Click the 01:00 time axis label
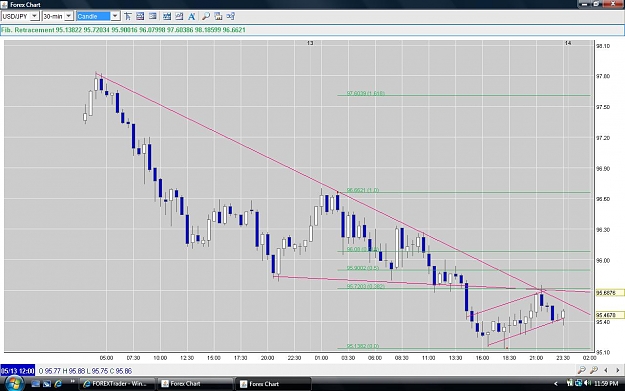The width and height of the screenshot is (625, 391). [321, 358]
